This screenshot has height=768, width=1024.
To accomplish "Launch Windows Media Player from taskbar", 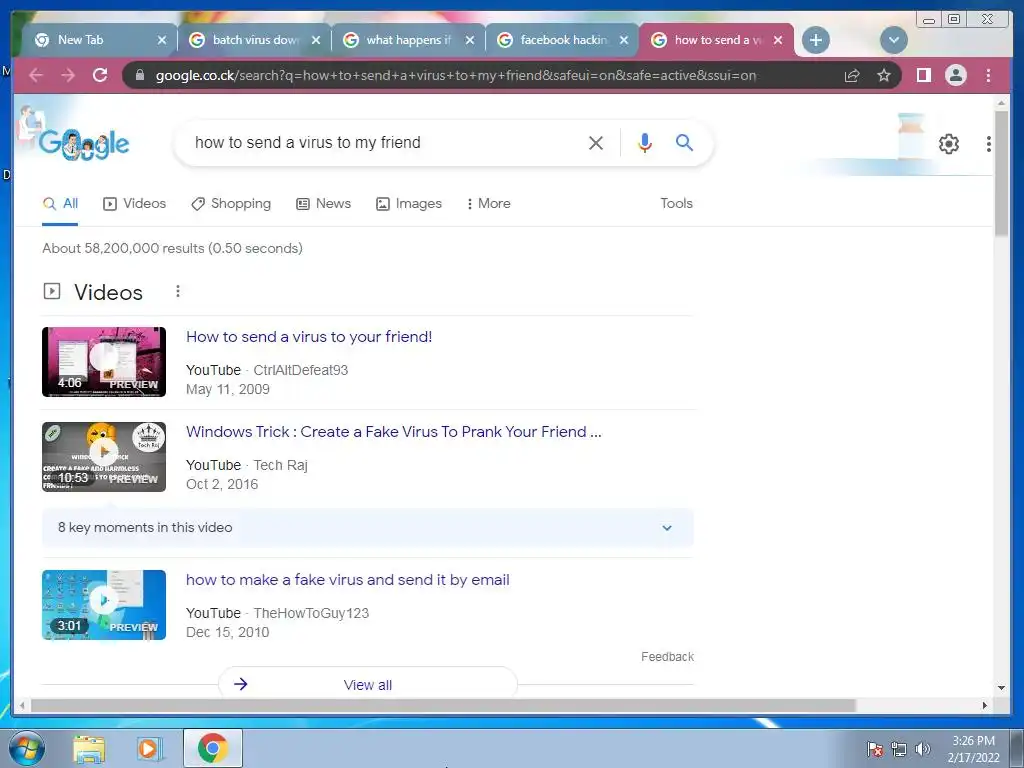I will [149, 749].
